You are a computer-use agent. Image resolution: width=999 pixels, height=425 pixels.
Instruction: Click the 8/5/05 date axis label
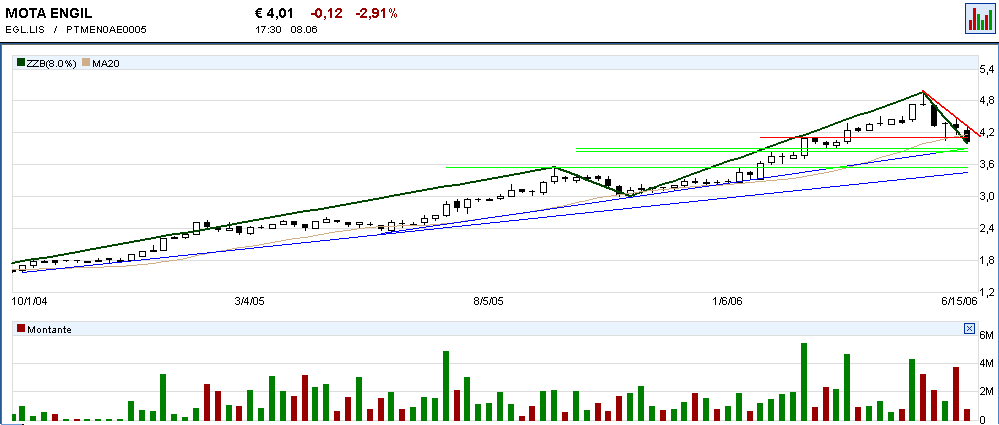489,300
